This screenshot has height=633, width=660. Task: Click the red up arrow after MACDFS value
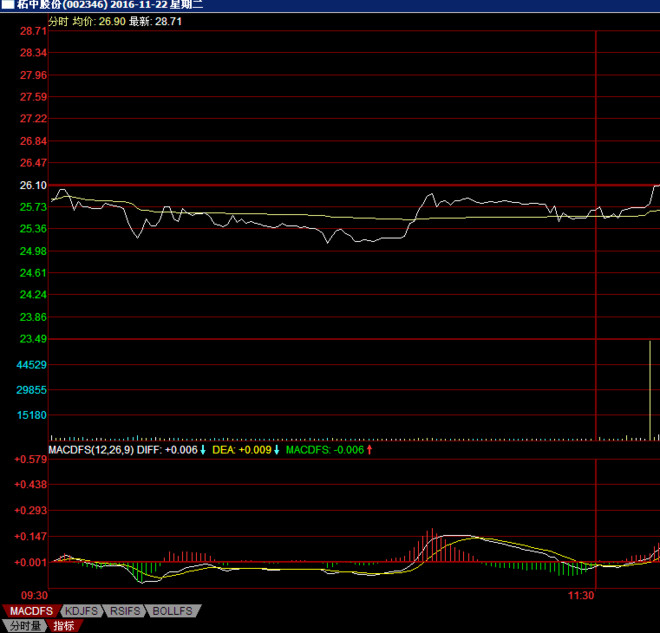click(370, 450)
